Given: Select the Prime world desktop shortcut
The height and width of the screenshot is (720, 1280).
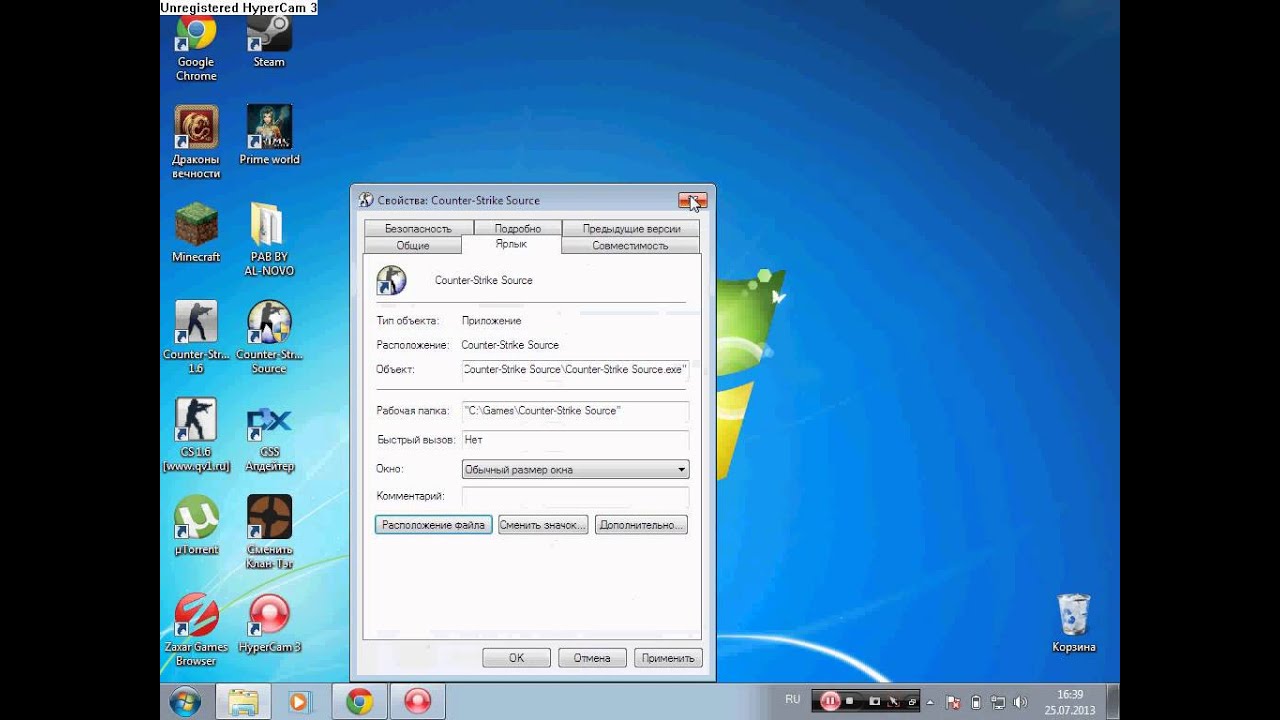Looking at the screenshot, I should 269,135.
